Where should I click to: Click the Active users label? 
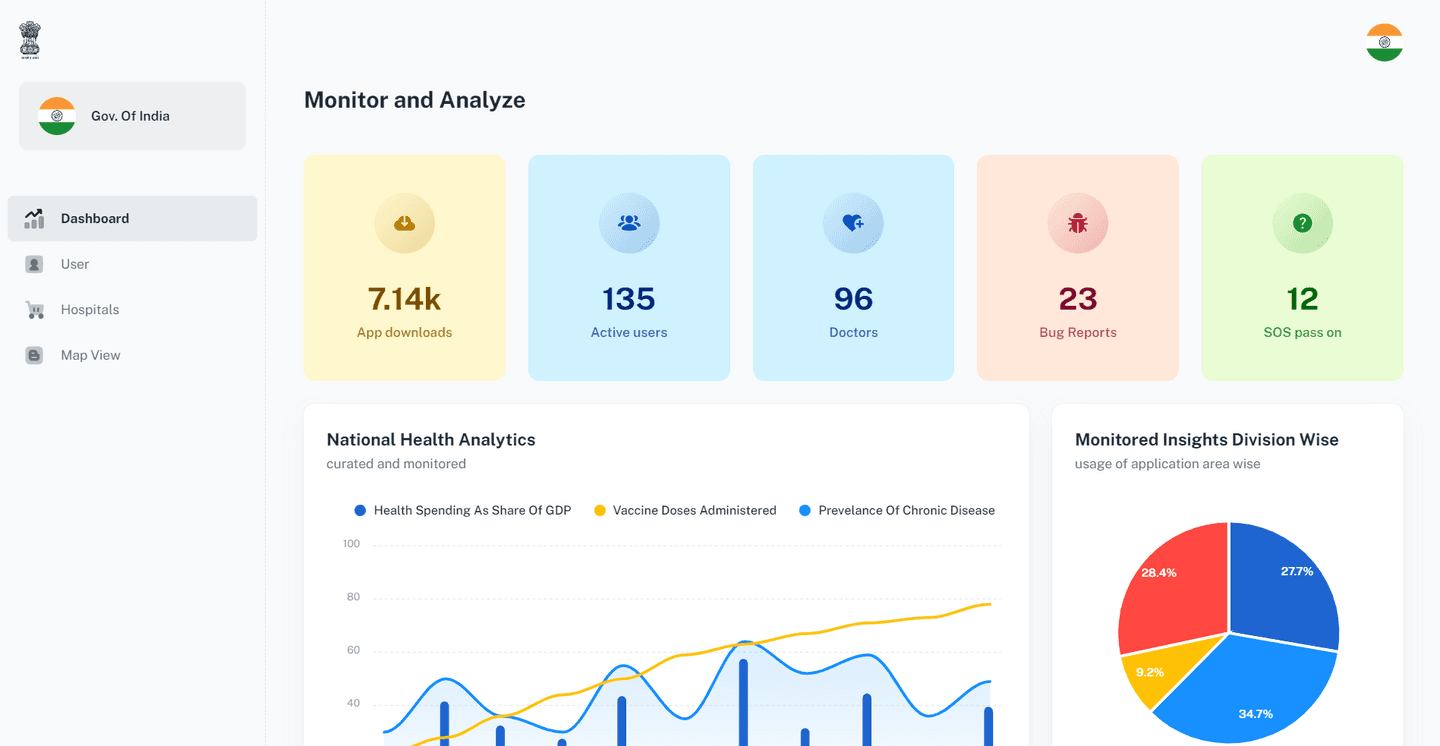(629, 333)
